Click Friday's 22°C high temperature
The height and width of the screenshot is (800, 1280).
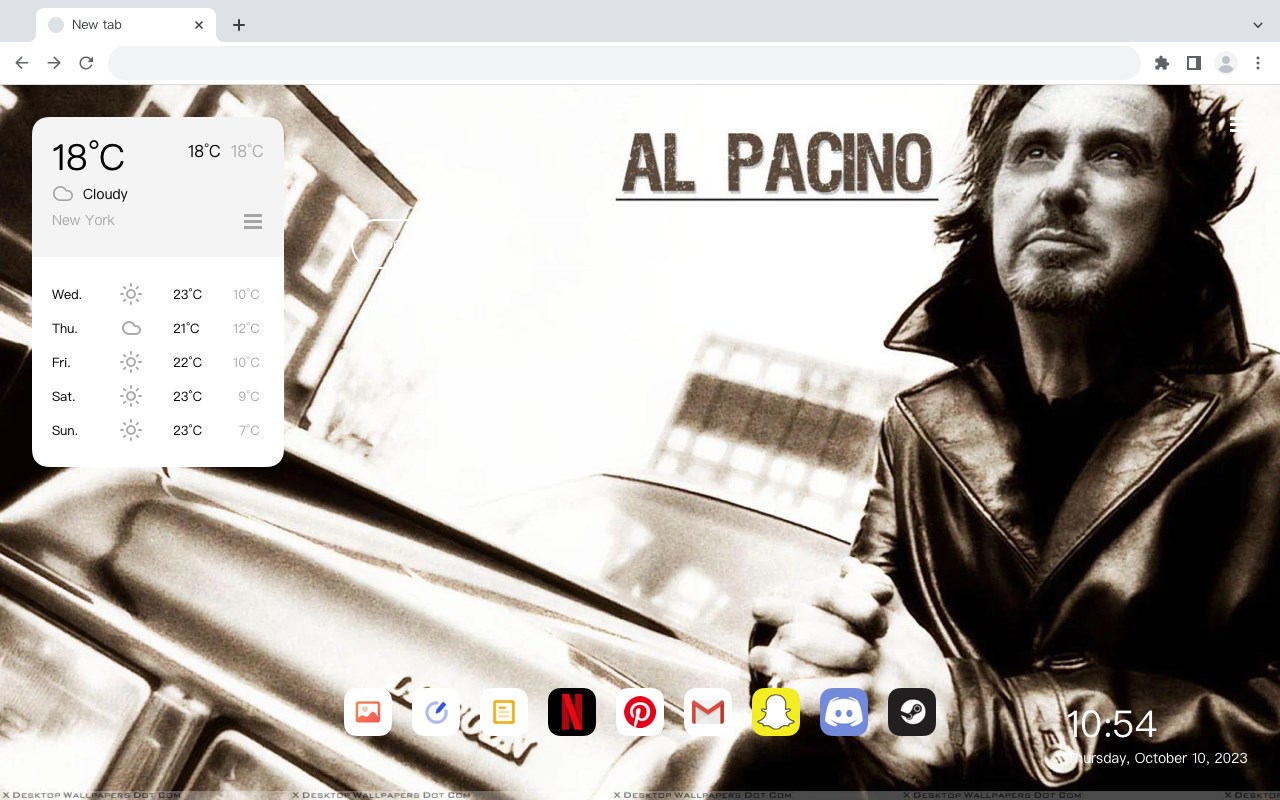(187, 362)
